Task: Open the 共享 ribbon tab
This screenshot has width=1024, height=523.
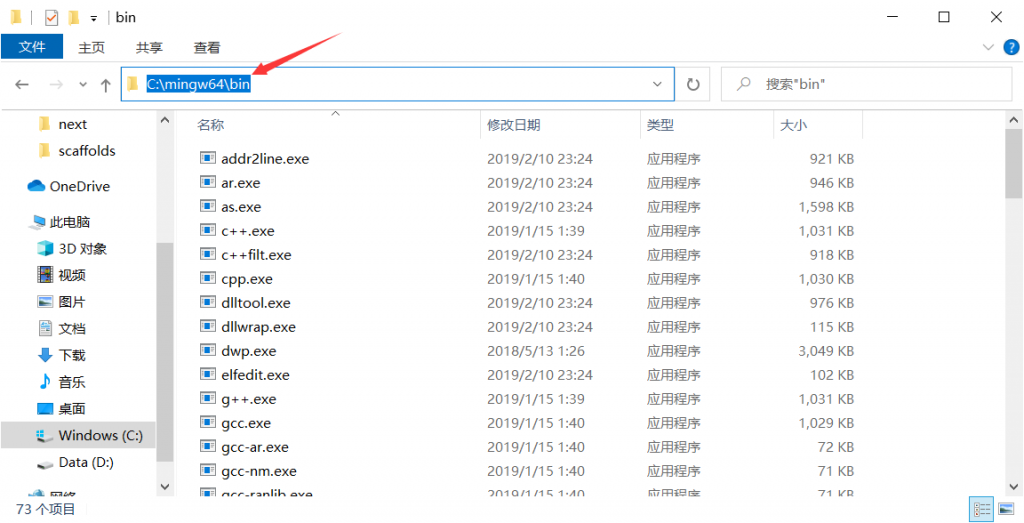Action: (149, 47)
